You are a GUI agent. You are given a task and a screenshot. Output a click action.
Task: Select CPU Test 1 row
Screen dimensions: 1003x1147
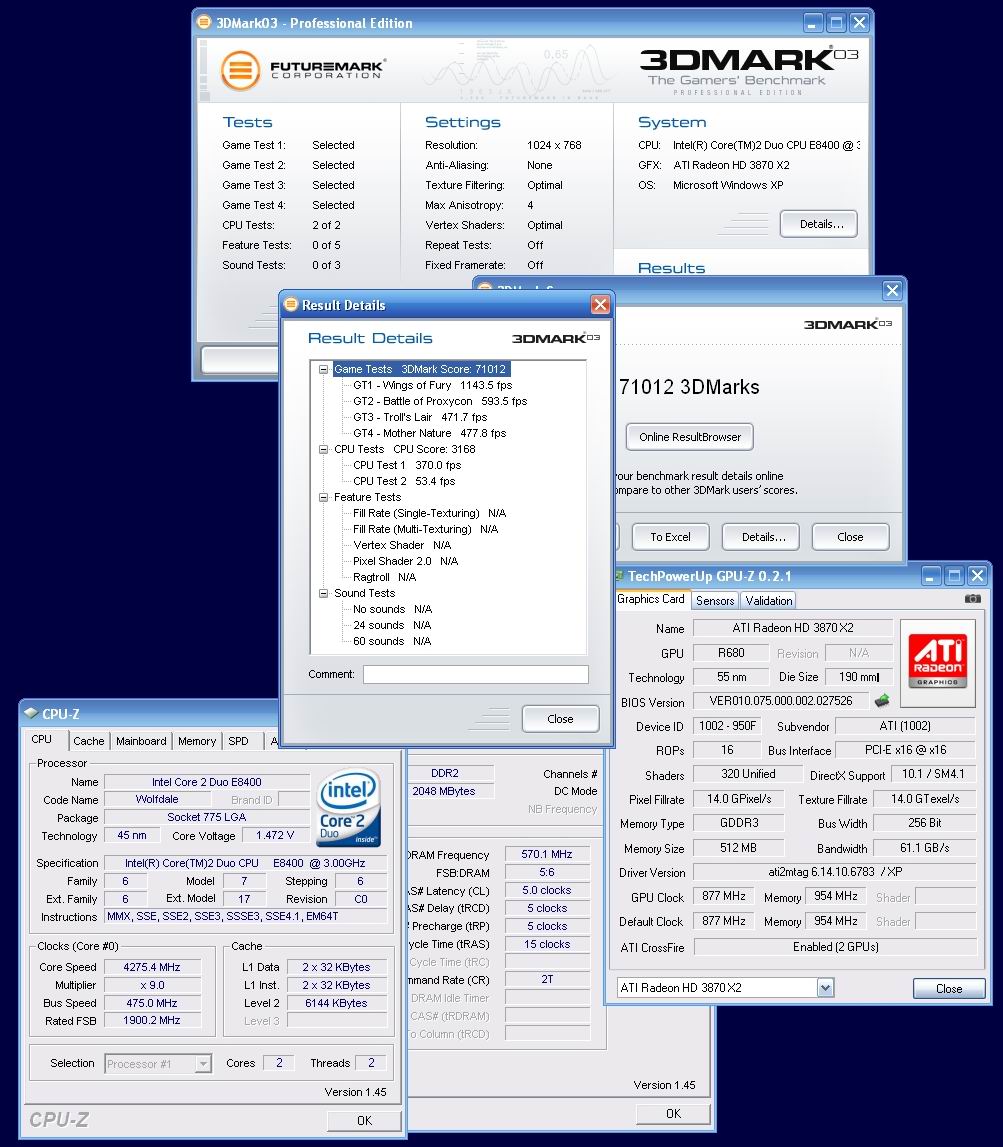click(x=407, y=465)
